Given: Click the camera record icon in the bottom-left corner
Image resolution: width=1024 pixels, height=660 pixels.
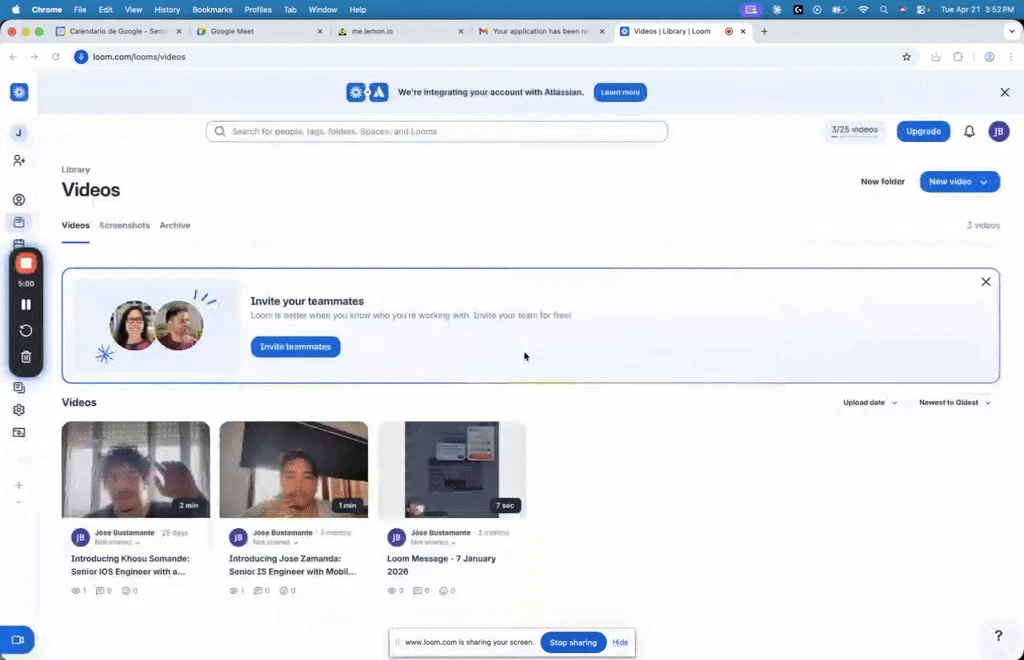Looking at the screenshot, I should [x=17, y=640].
